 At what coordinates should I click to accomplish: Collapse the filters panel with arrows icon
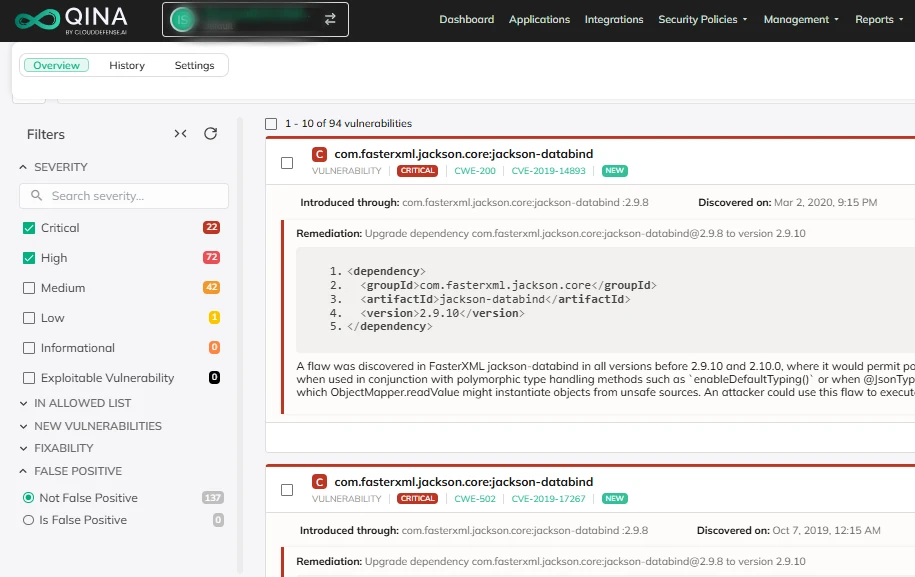(180, 134)
